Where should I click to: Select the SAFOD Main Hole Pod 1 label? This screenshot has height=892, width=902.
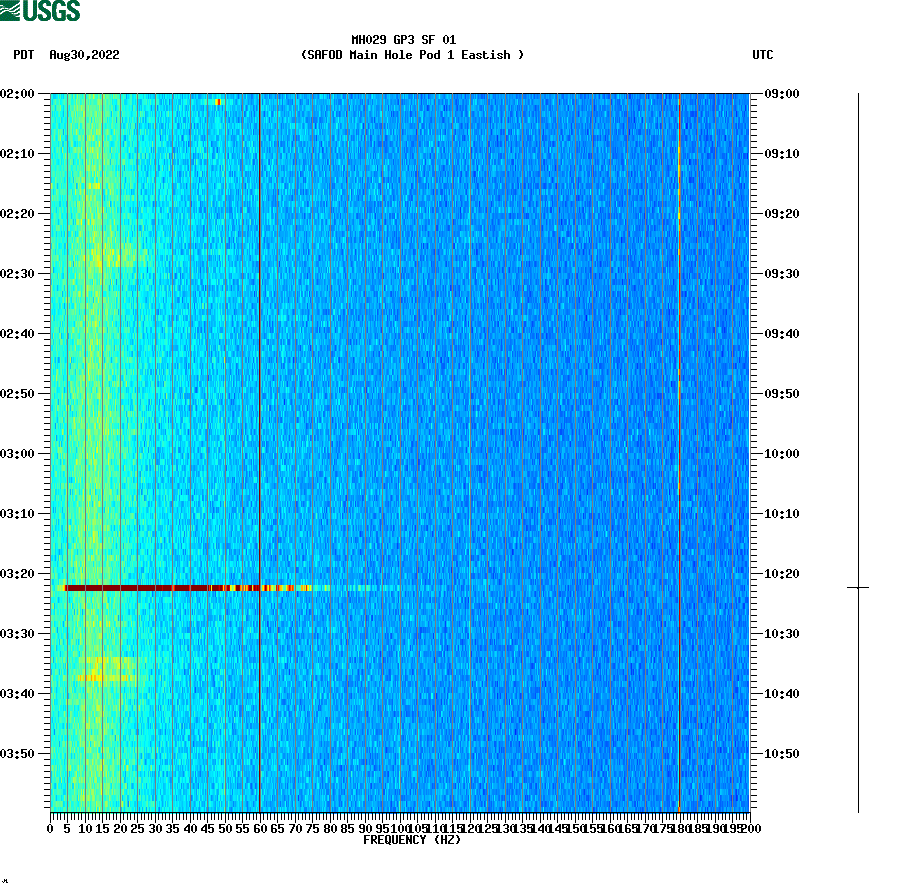pyautogui.click(x=413, y=56)
